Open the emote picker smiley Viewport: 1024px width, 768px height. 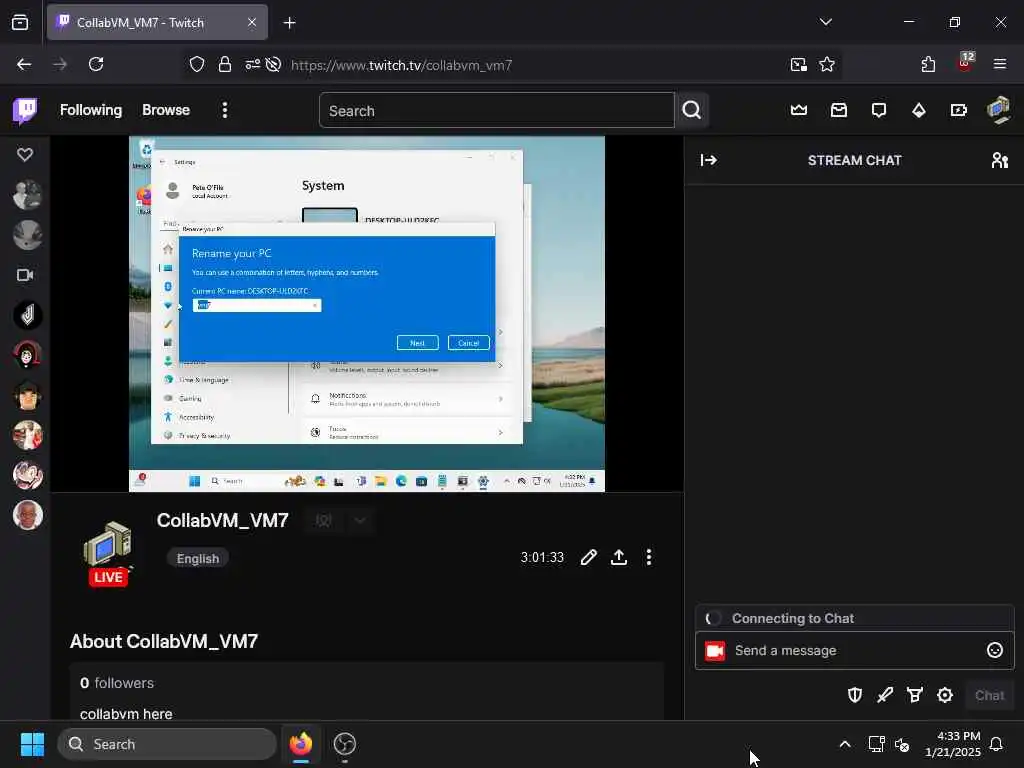[995, 650]
